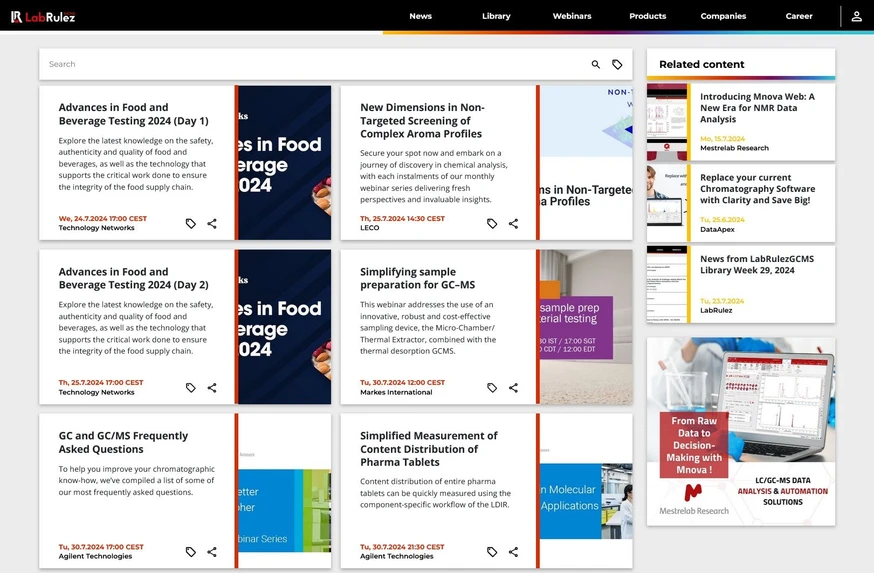This screenshot has width=874, height=573.
Task: Open Replace your current Chromatography Software article
Action: (758, 189)
